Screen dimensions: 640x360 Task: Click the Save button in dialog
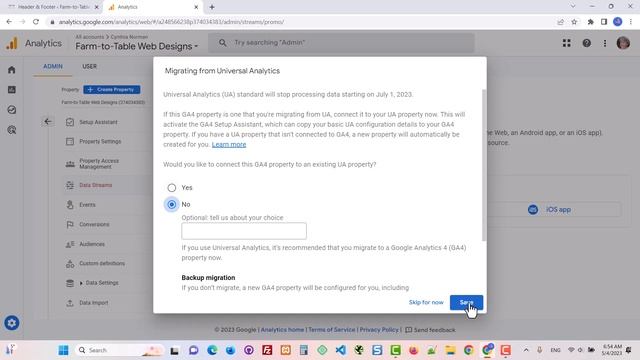click(466, 302)
